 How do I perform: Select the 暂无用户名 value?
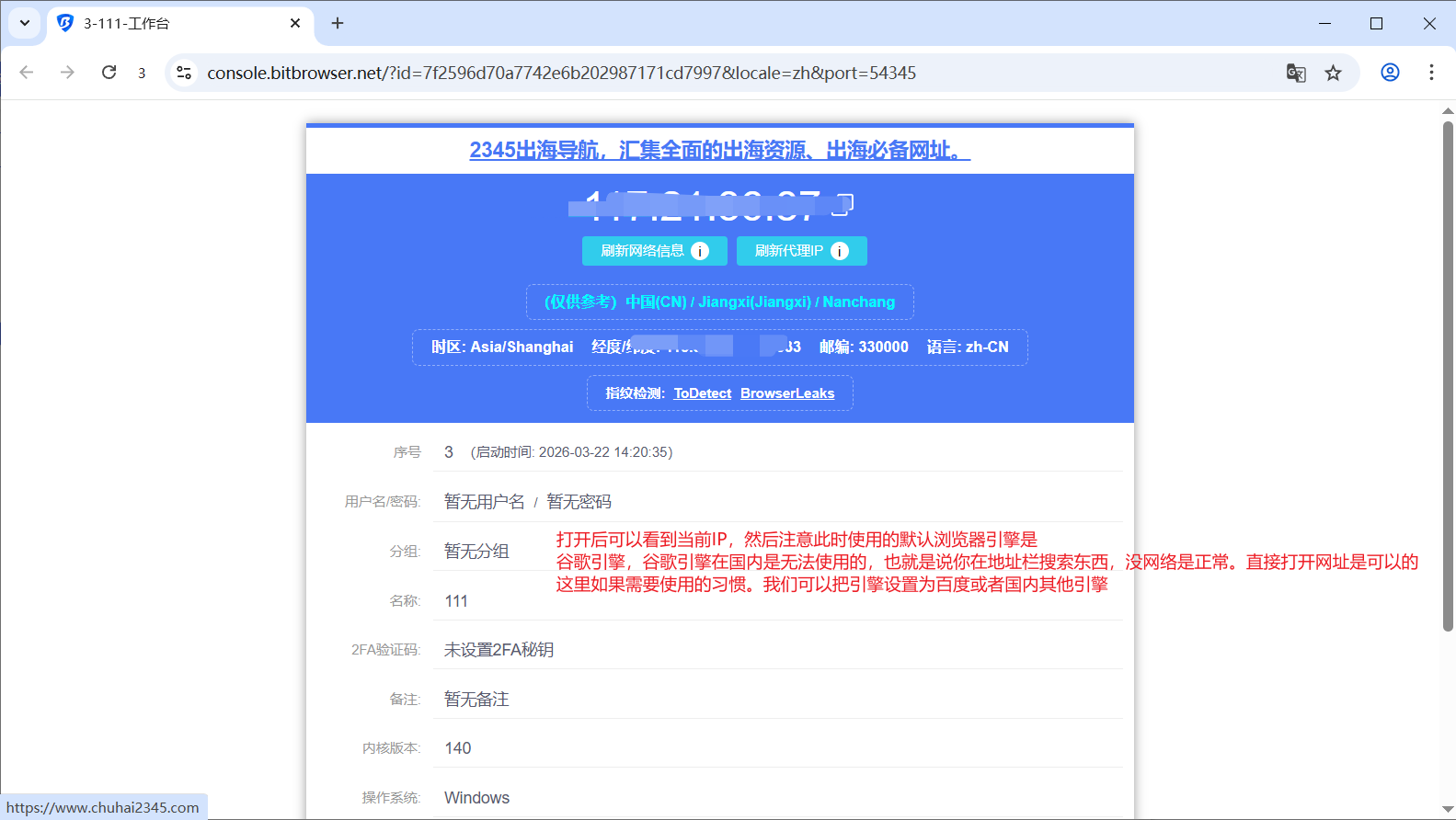(x=485, y=502)
